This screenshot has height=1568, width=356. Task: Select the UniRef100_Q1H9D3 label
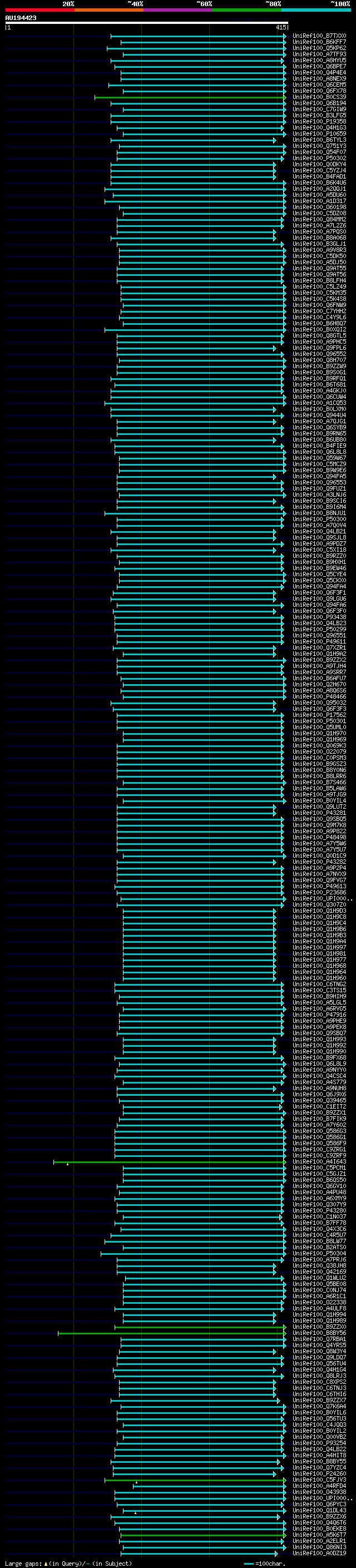point(319,911)
